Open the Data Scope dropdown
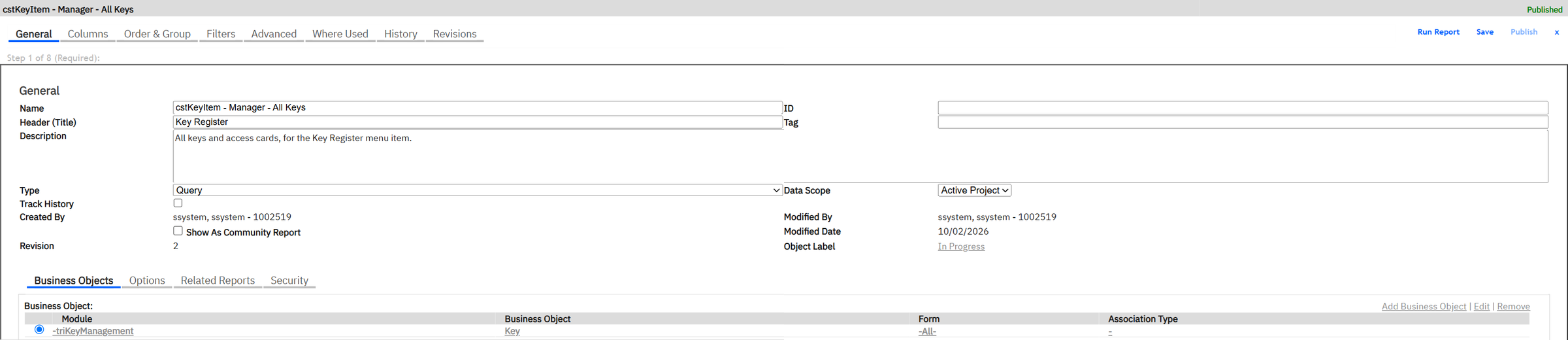The height and width of the screenshot is (340, 1568). [974, 190]
